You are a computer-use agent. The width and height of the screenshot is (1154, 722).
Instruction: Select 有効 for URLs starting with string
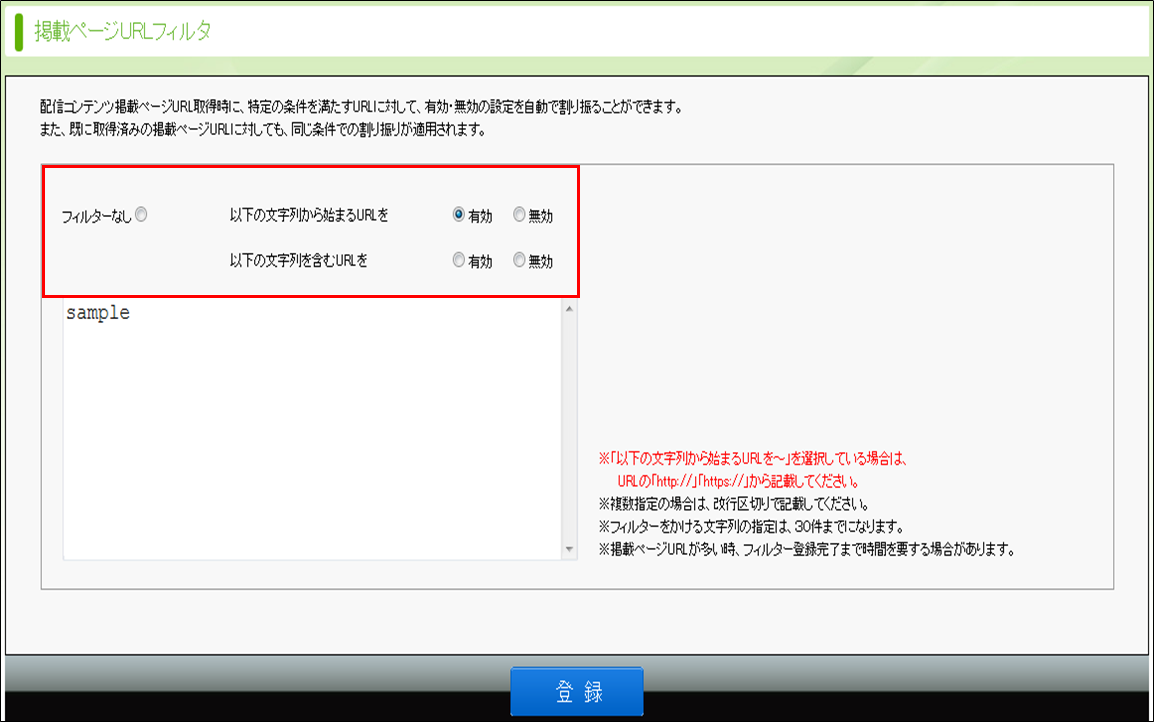459,214
